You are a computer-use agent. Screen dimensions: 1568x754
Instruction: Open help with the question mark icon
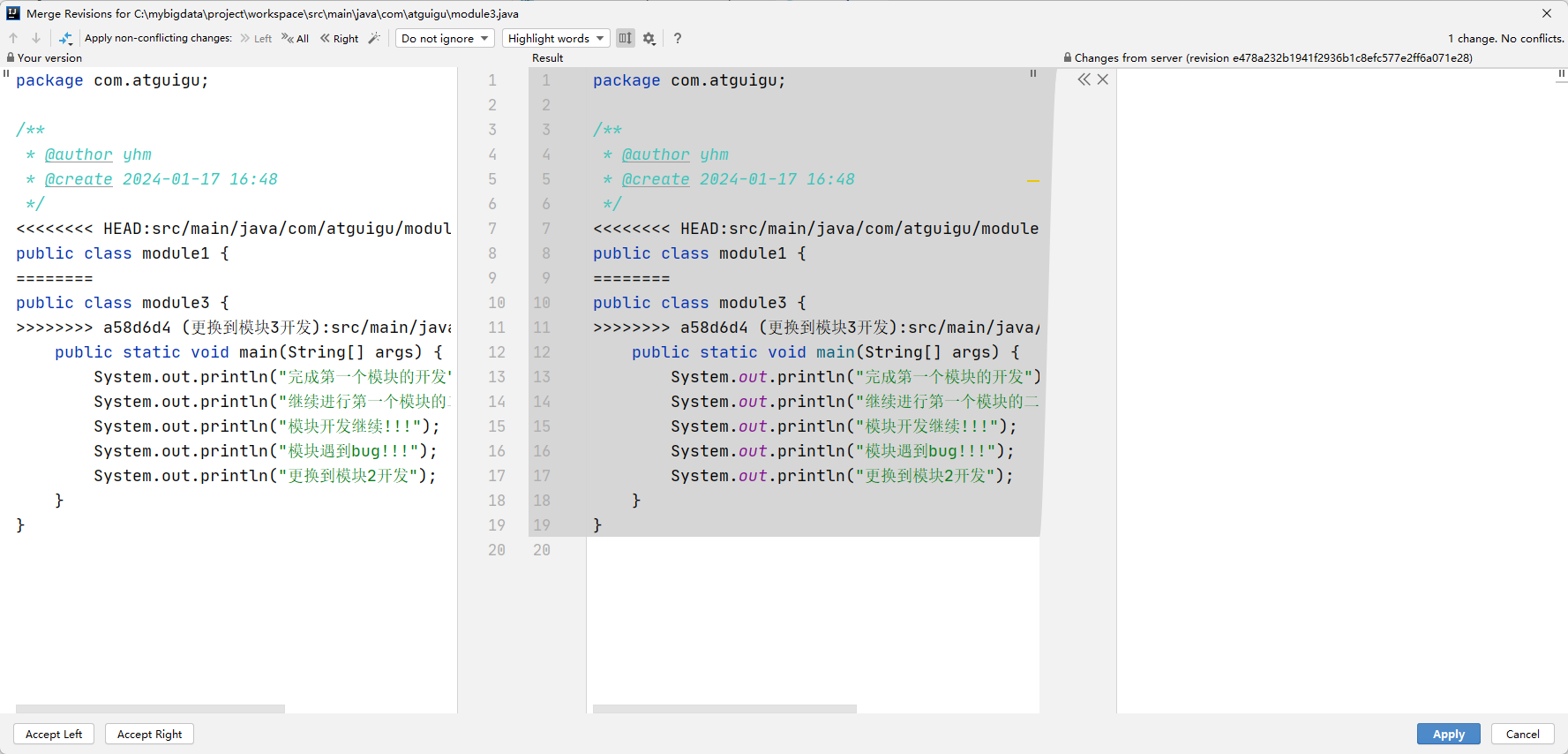pos(678,38)
